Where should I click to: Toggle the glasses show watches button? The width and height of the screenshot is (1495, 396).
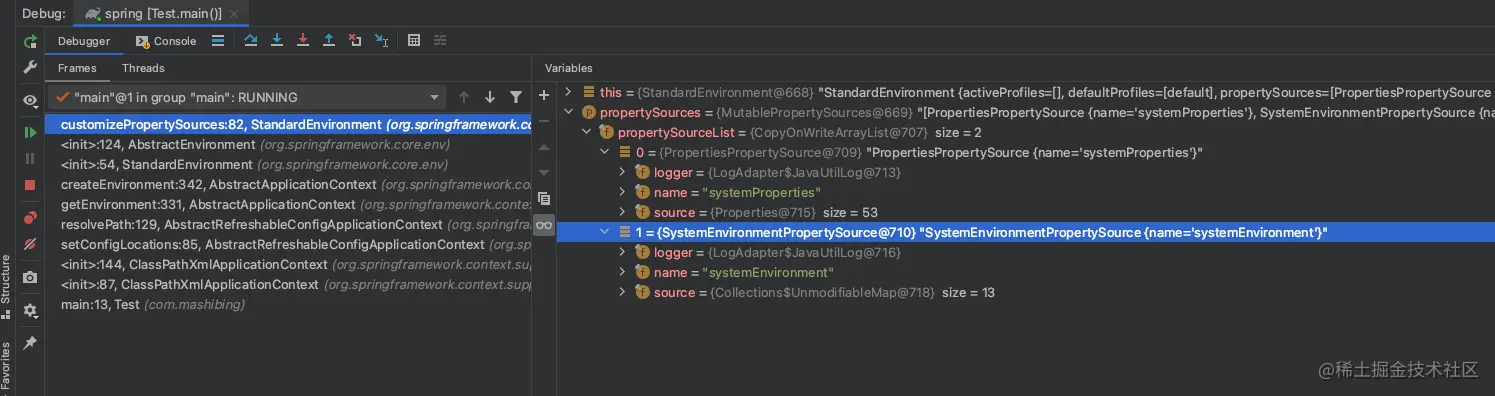[544, 226]
